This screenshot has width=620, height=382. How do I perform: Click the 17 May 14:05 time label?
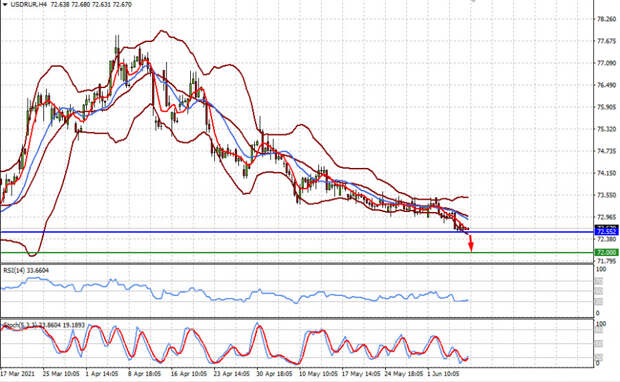pyautogui.click(x=361, y=374)
